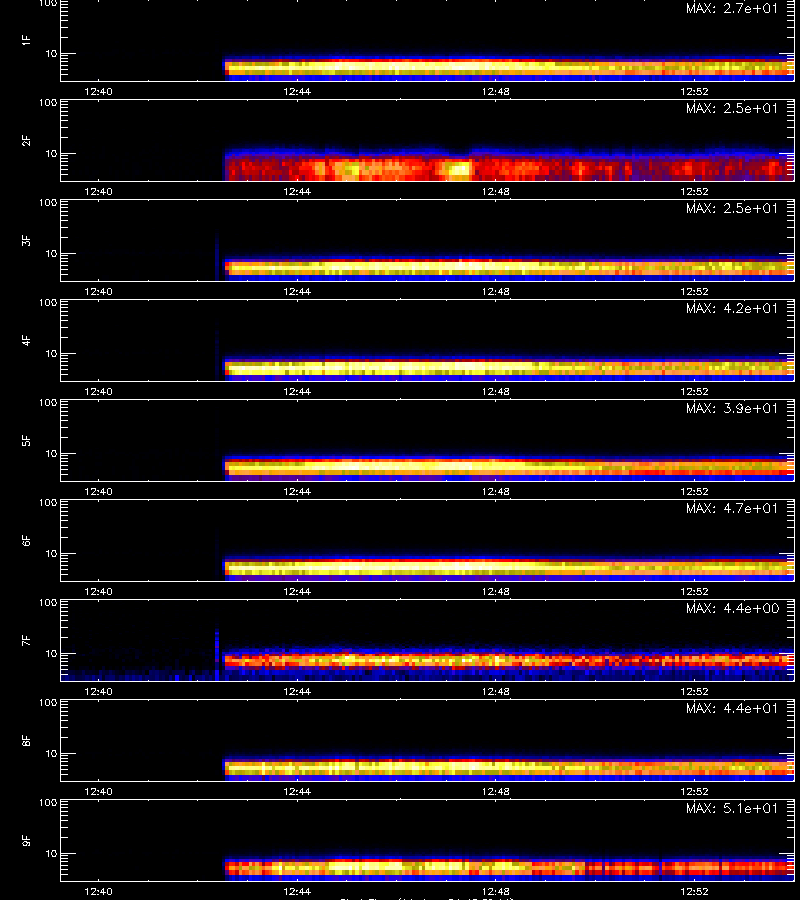
Task: Click the 12:52 tick label below the 1F panel
Action: [x=694, y=91]
